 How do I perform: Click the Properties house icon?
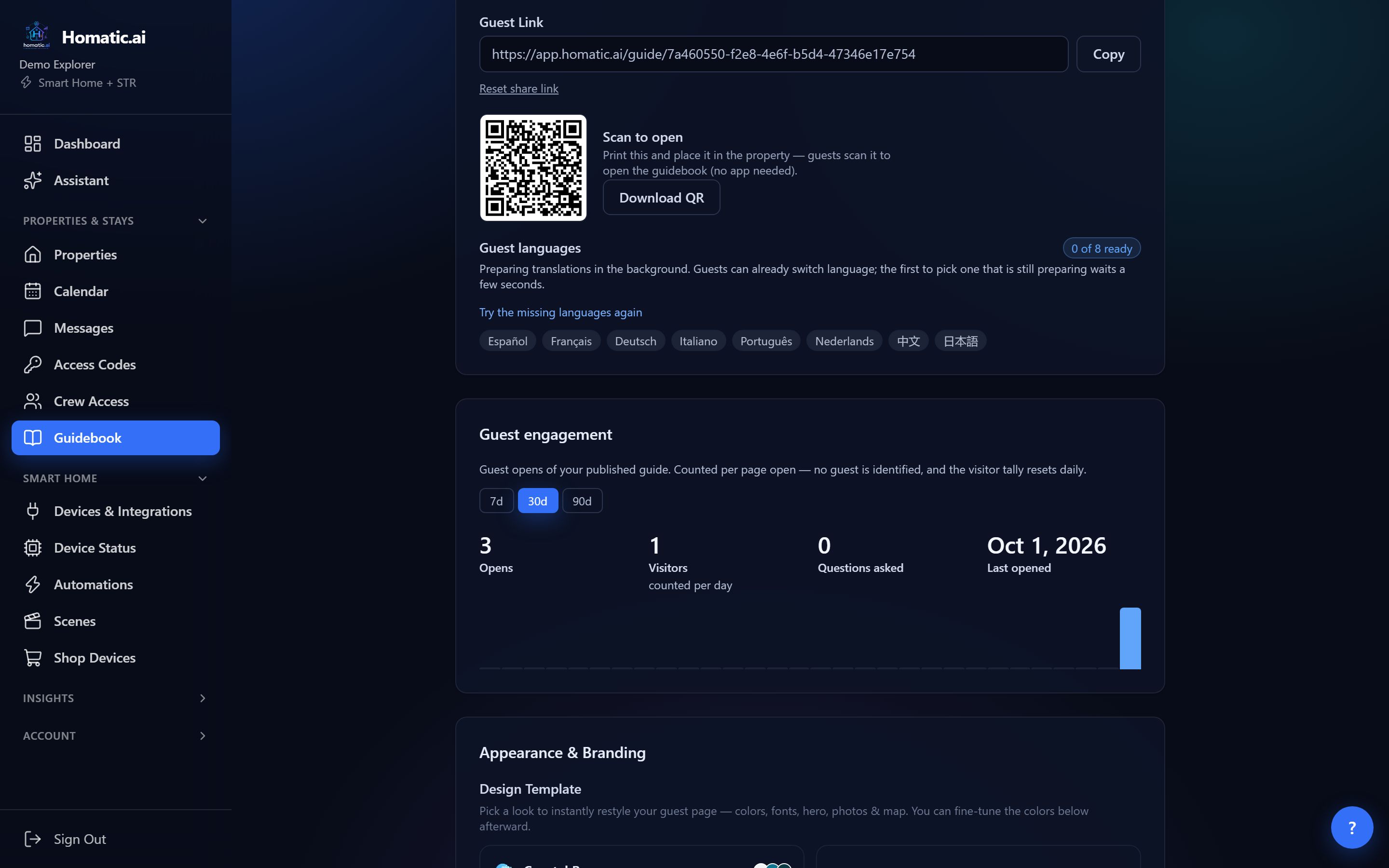click(x=33, y=254)
